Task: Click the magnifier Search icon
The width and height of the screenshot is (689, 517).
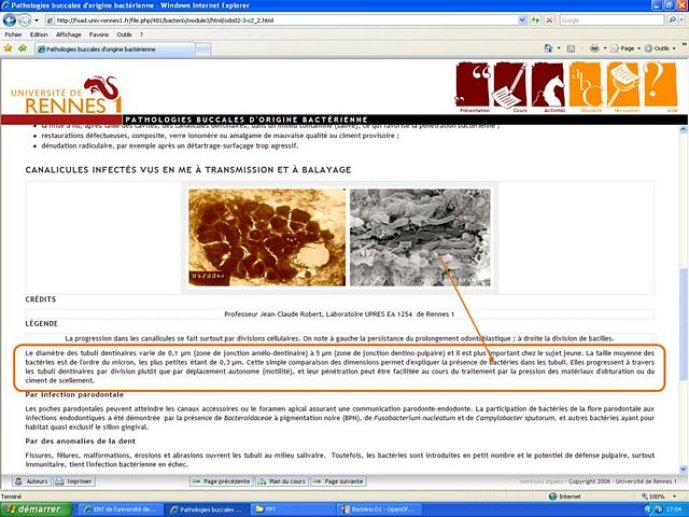Action: (671, 20)
